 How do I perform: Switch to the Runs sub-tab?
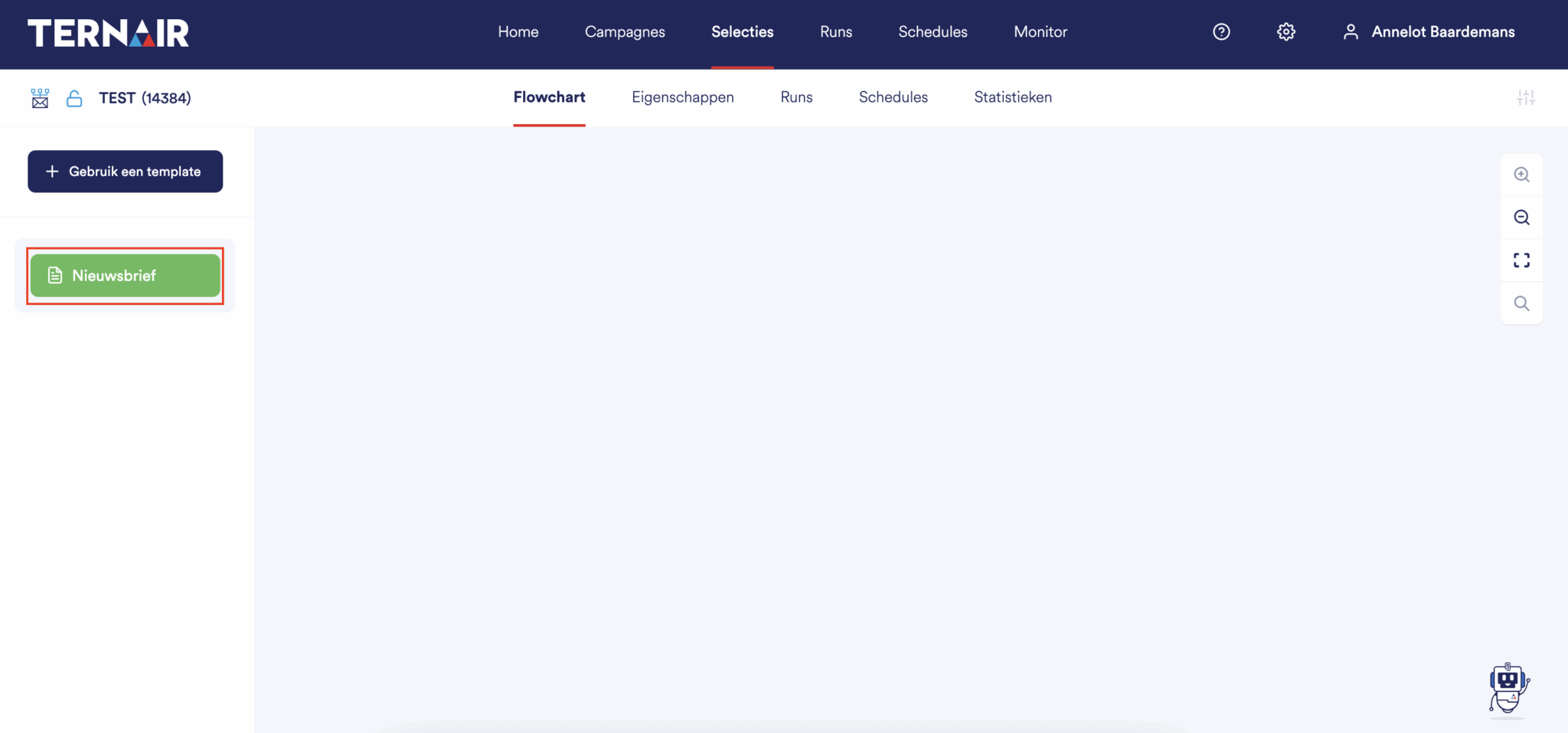pos(796,97)
